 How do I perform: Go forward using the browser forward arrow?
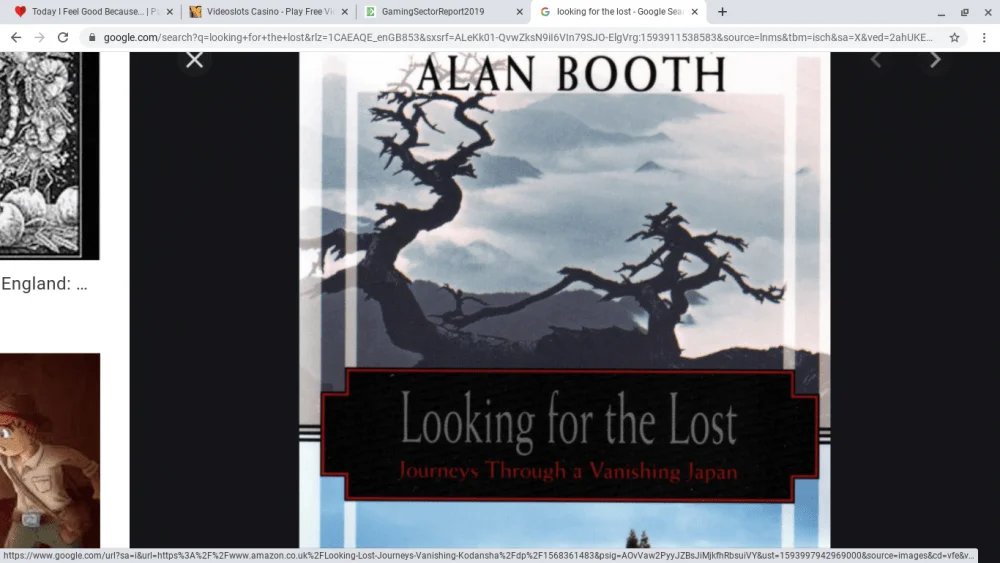[x=40, y=38]
